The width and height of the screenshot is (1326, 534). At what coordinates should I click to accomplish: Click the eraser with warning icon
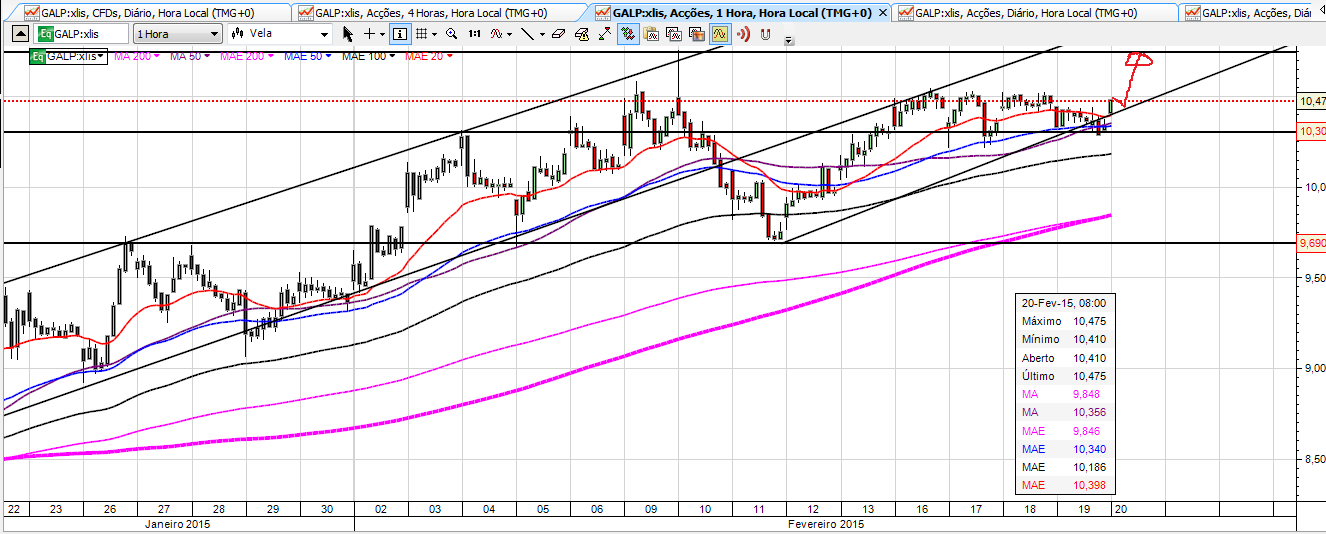(x=581, y=34)
